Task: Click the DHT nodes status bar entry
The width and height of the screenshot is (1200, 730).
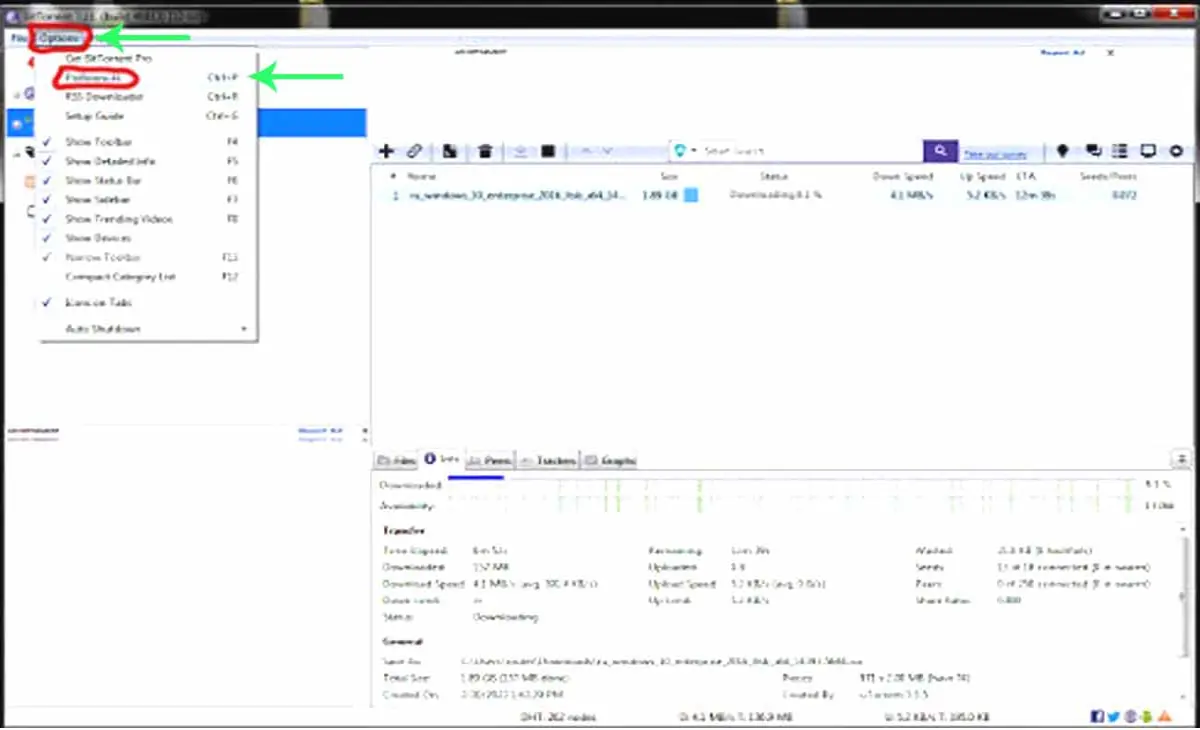Action: [559, 717]
